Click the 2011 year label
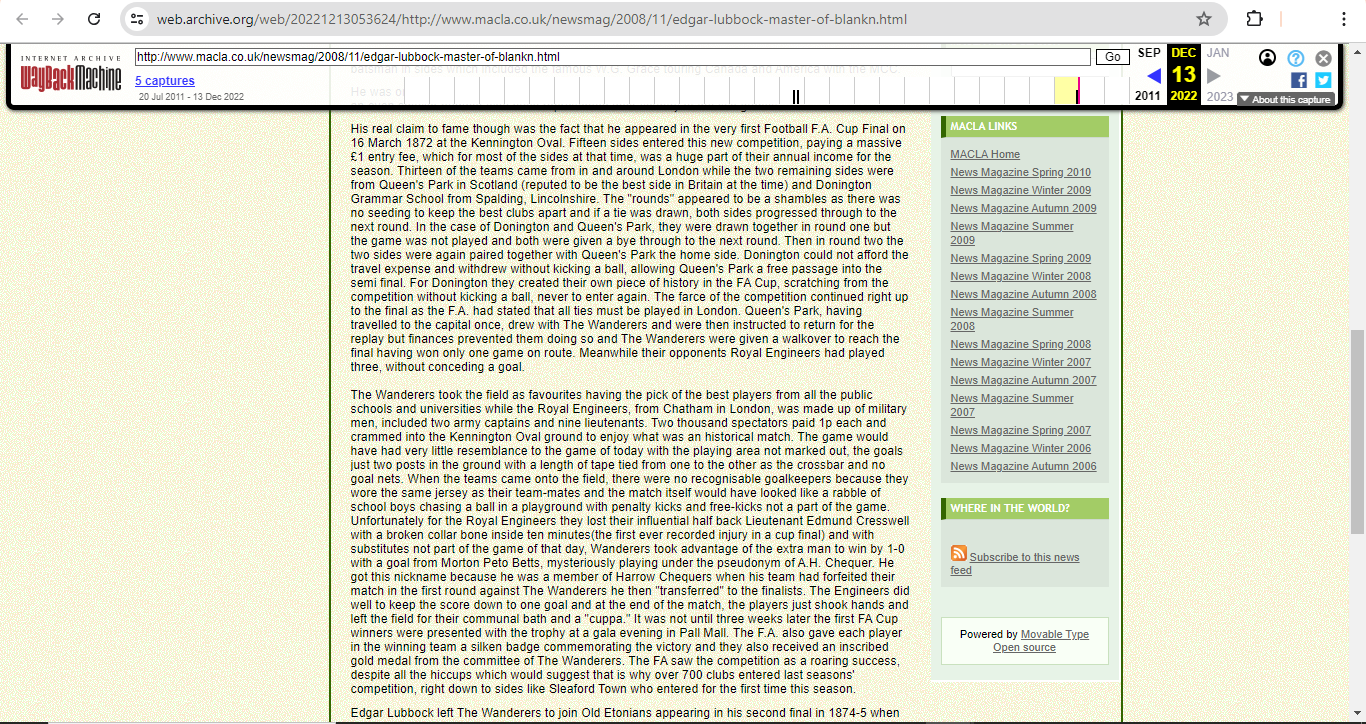Image resolution: width=1366 pixels, height=724 pixels. pos(1148,97)
